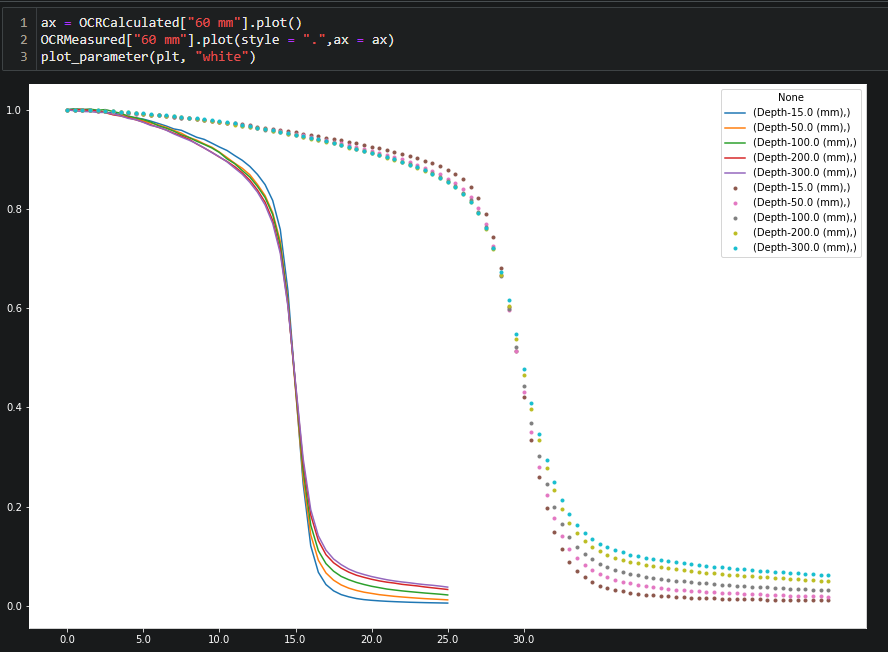Screen dimensions: 888x652
Task: Click the legend title labeled None
Action: pyautogui.click(x=790, y=97)
